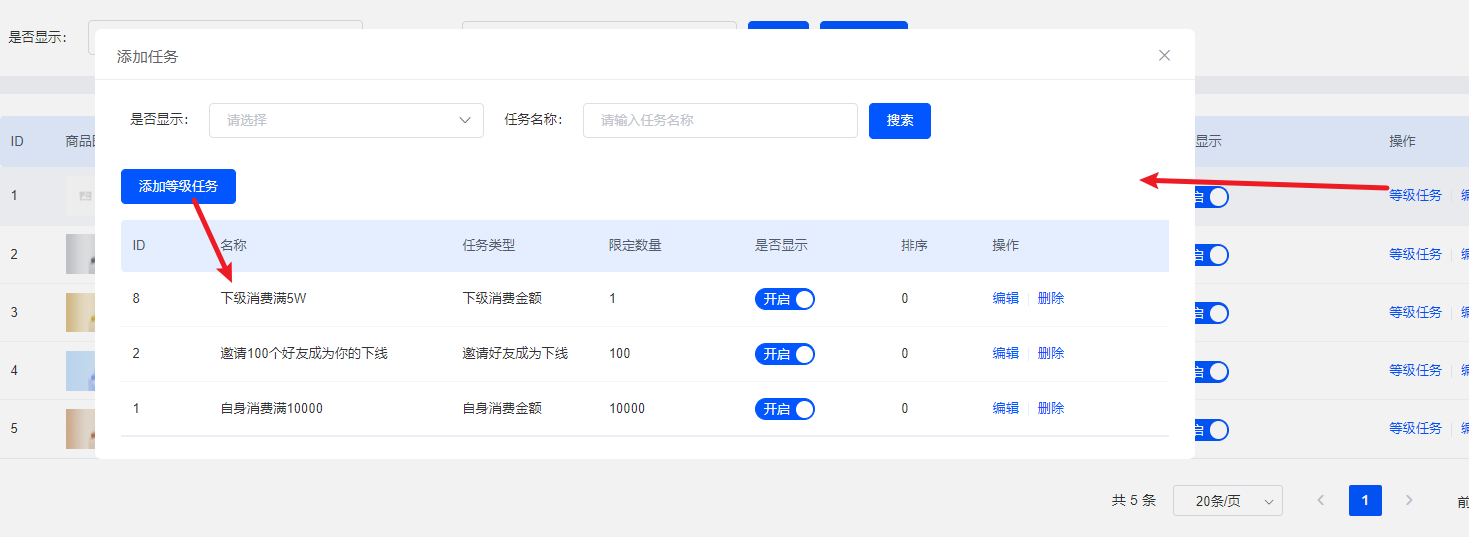Select page 1 in pagination
1469x537 pixels.
(x=1365, y=500)
